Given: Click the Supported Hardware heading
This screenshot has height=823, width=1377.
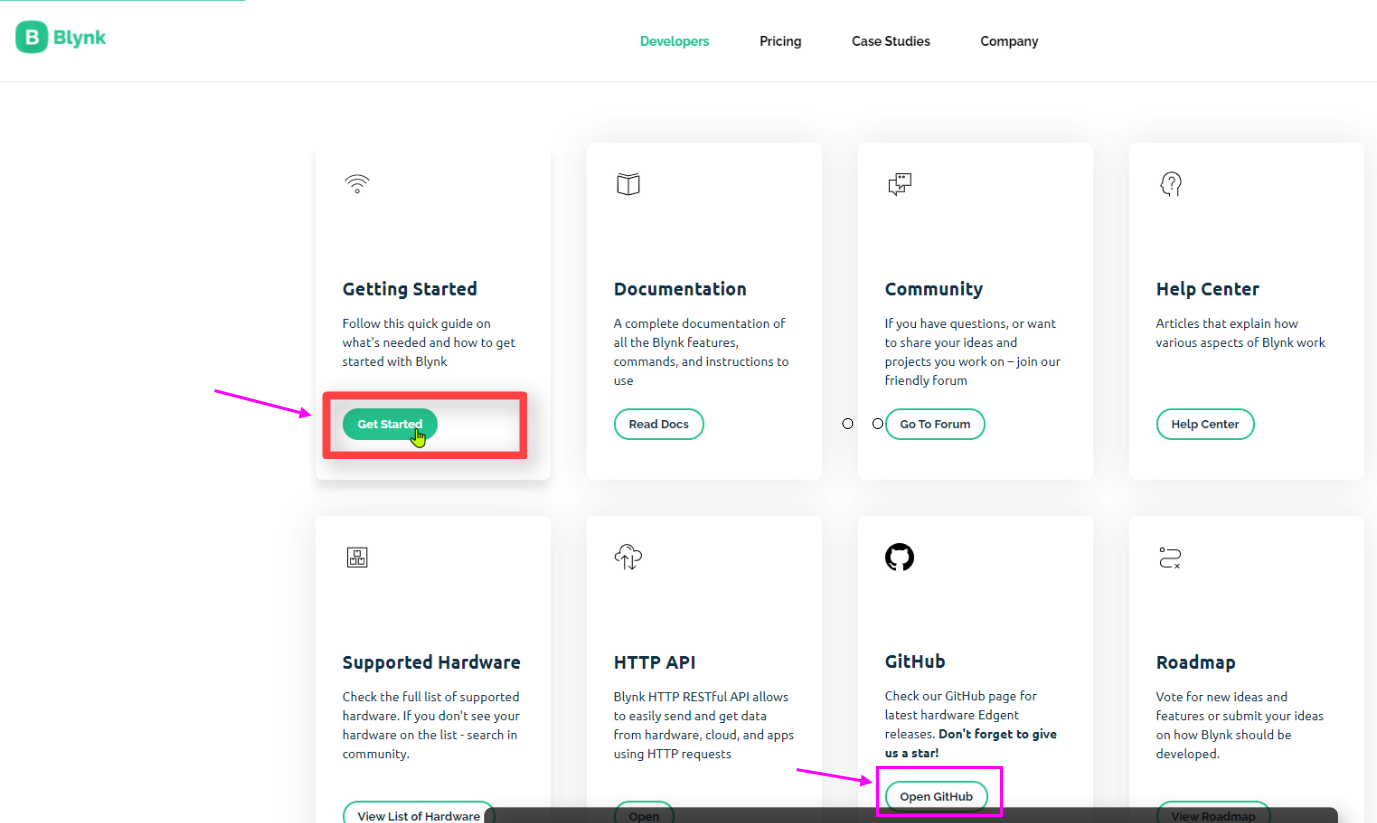Looking at the screenshot, I should 431,662.
